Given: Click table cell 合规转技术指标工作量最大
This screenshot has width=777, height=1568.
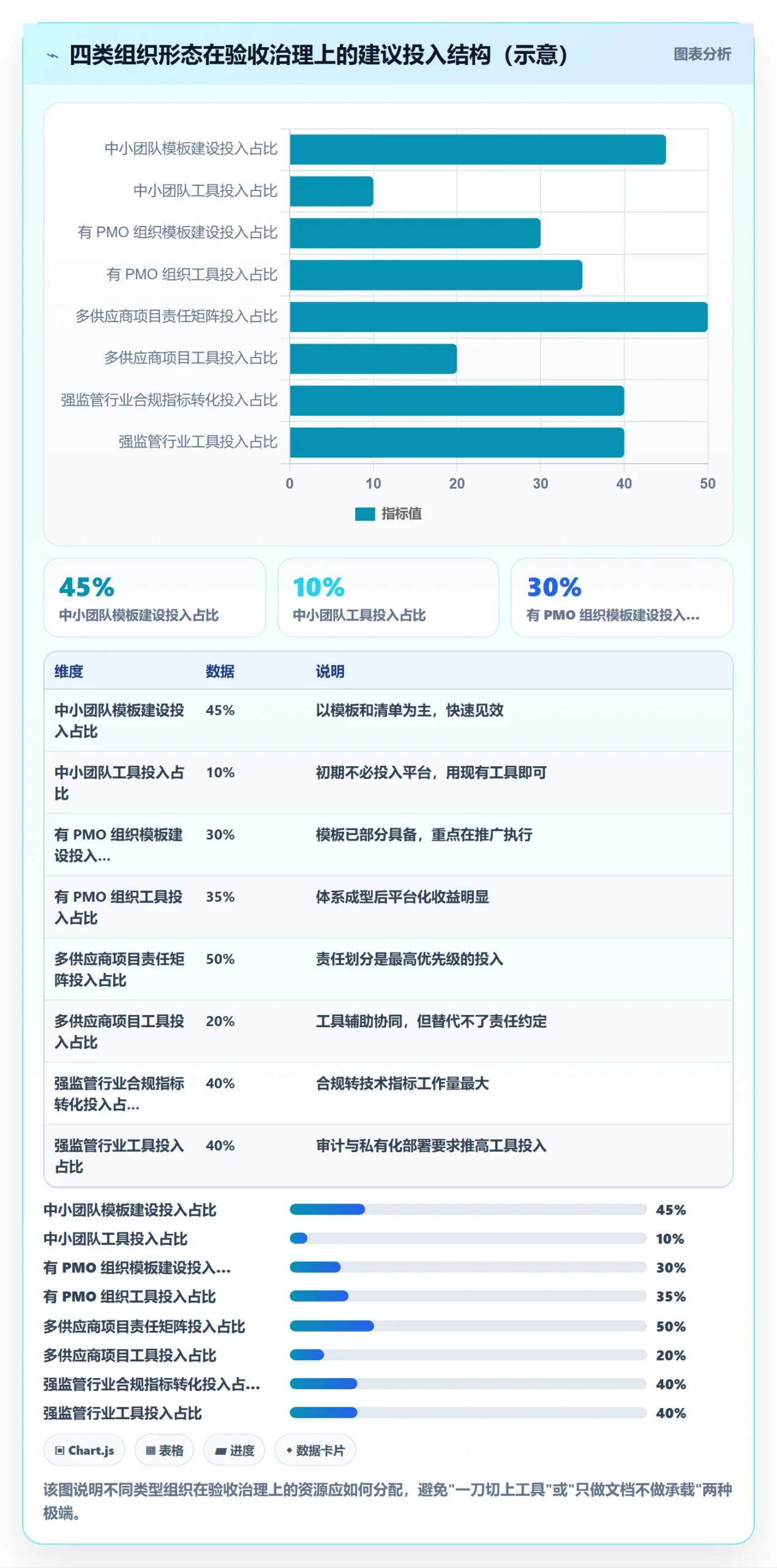Looking at the screenshot, I should click(x=402, y=1083).
